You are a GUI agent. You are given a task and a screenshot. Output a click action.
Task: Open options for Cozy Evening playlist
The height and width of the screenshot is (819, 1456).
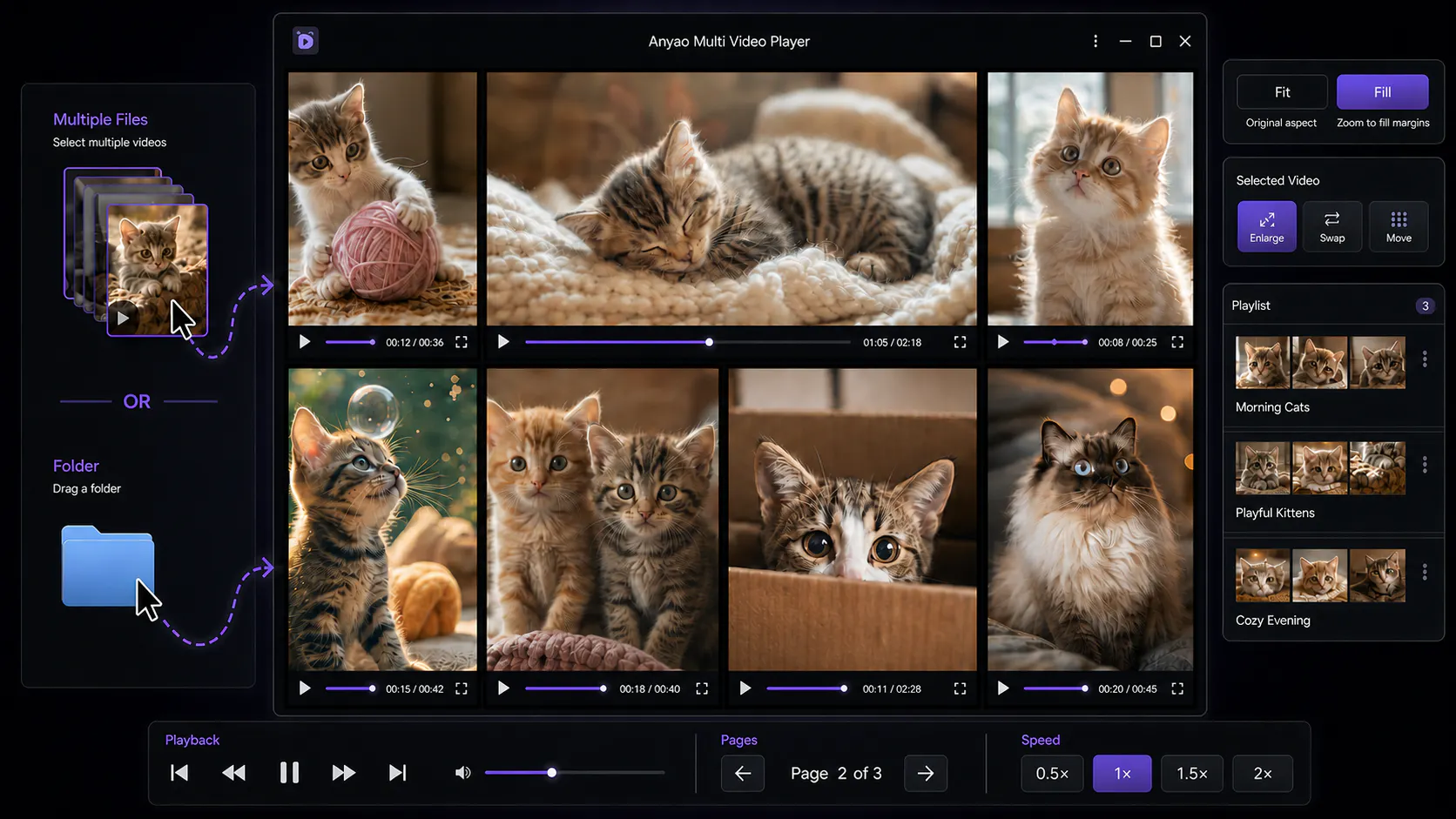tap(1425, 572)
